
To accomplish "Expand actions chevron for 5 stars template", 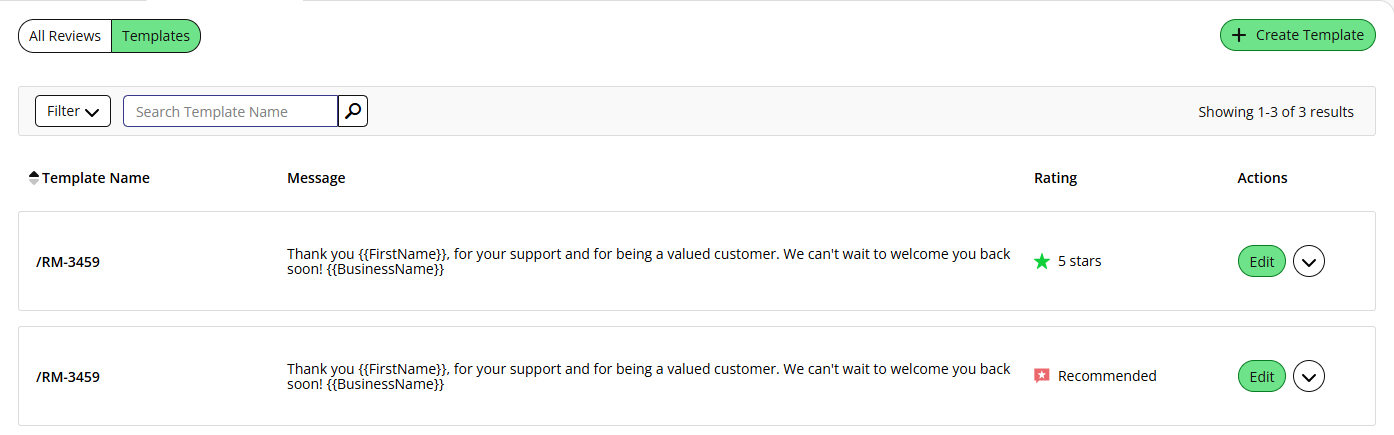I will [1309, 262].
